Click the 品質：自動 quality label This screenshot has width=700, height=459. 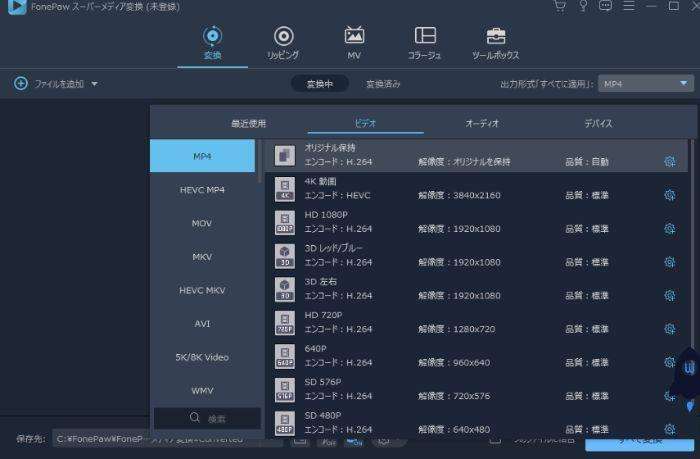click(587, 162)
